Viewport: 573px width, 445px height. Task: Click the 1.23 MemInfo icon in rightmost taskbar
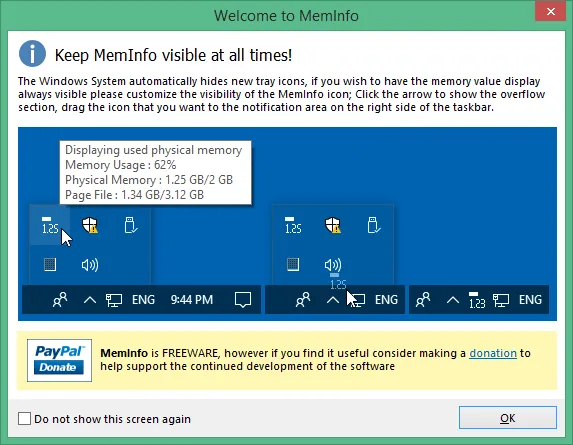477,300
